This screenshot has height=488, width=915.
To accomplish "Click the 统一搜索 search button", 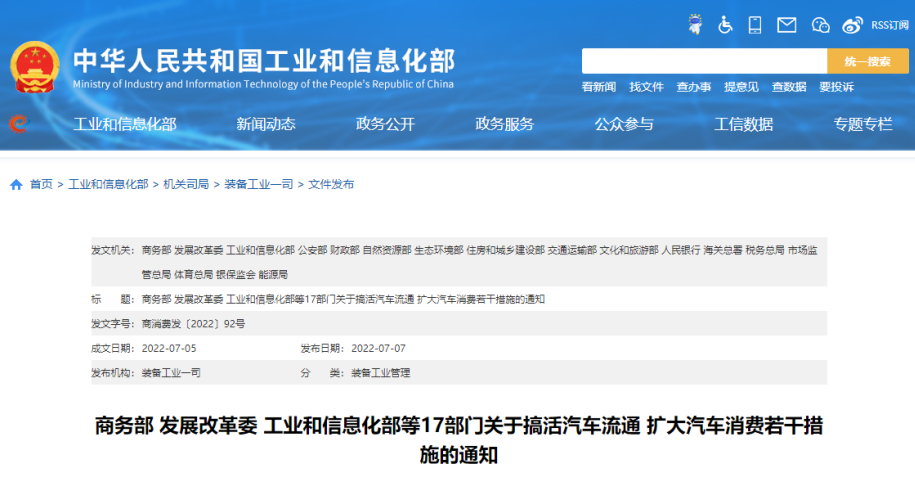I will pyautogui.click(x=868, y=61).
